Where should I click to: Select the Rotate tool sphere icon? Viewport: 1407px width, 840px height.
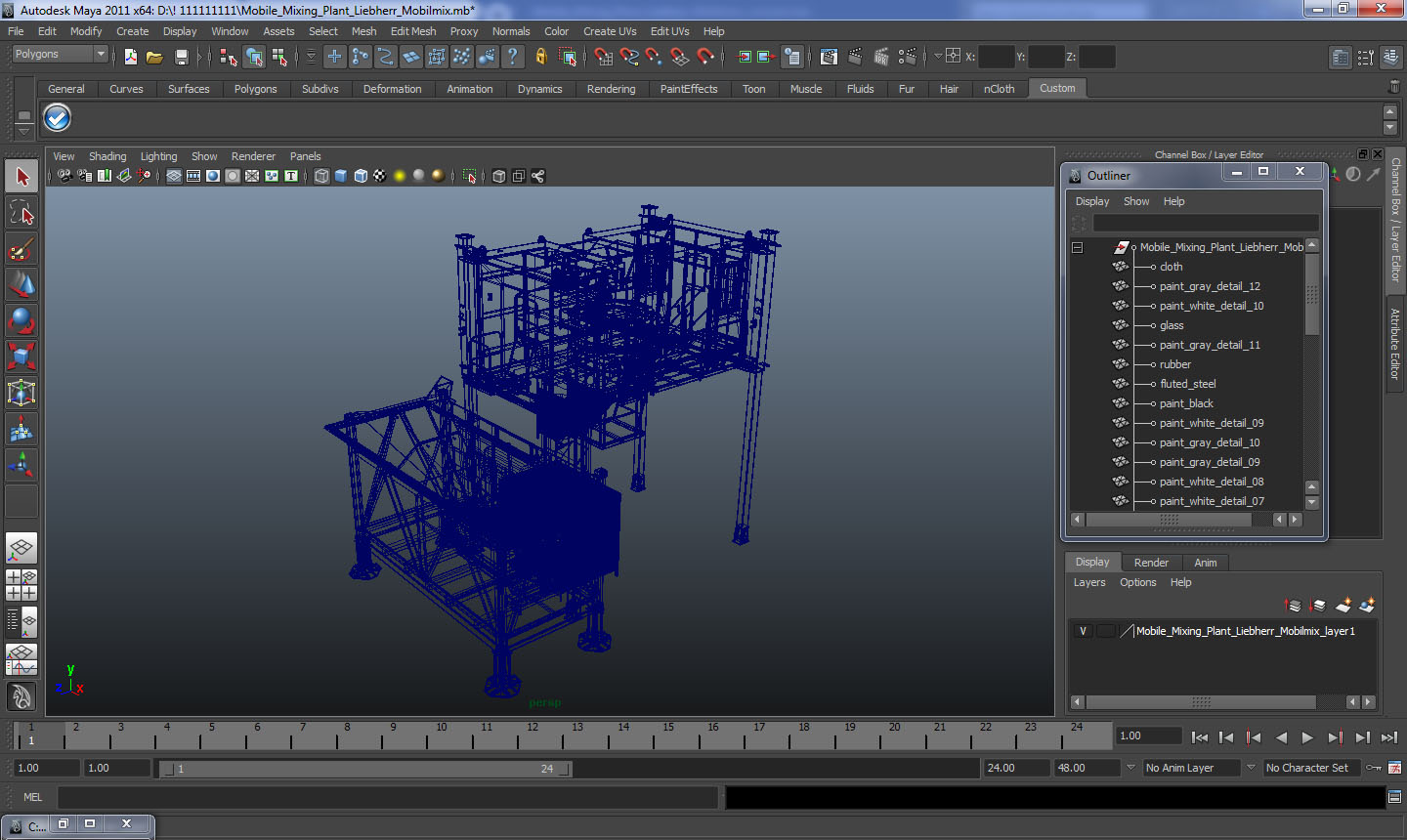pyautogui.click(x=21, y=320)
